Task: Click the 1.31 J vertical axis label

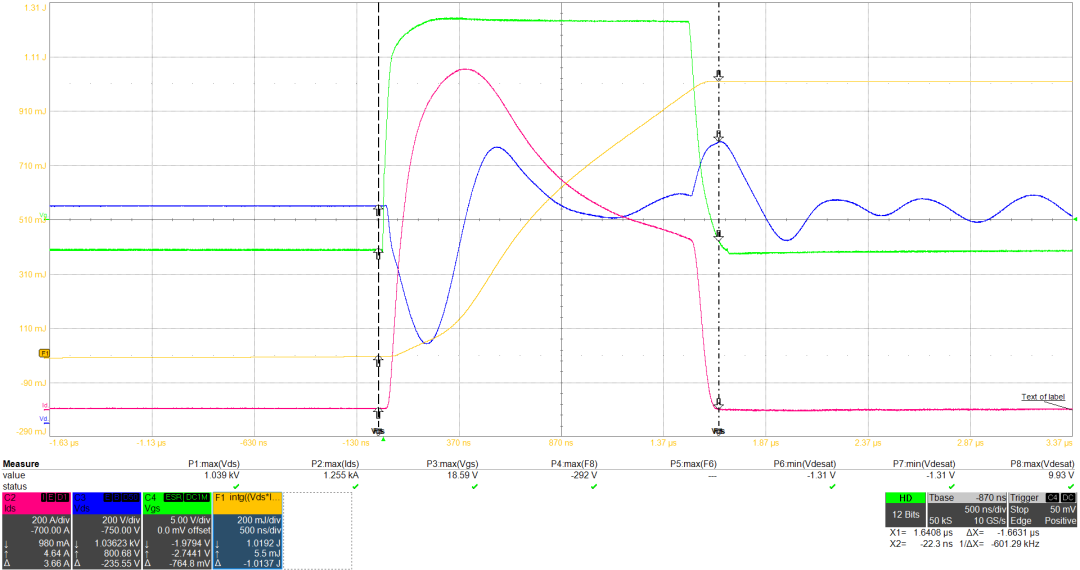Action: pyautogui.click(x=34, y=8)
